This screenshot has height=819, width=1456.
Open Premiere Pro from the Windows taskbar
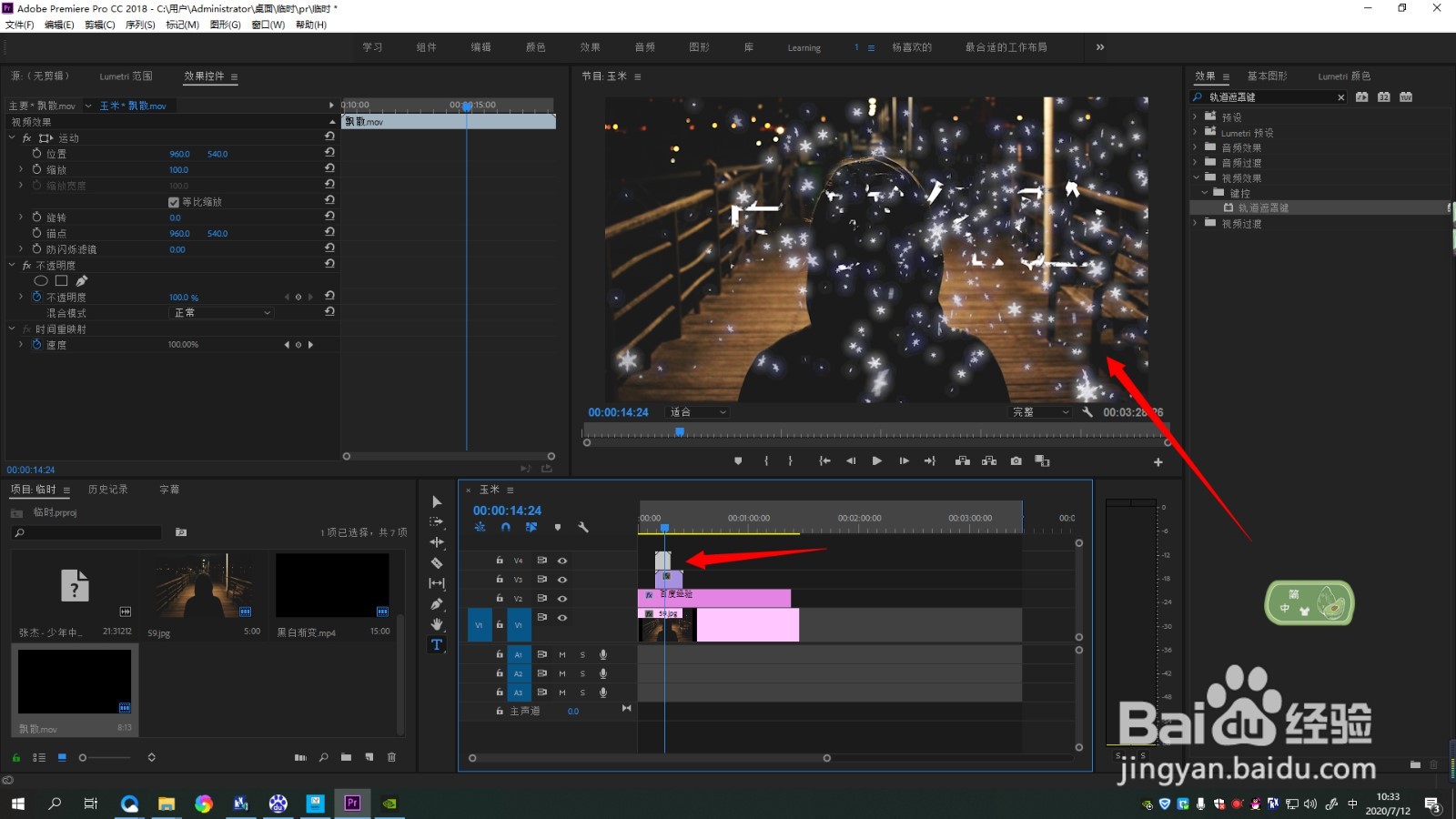[352, 804]
